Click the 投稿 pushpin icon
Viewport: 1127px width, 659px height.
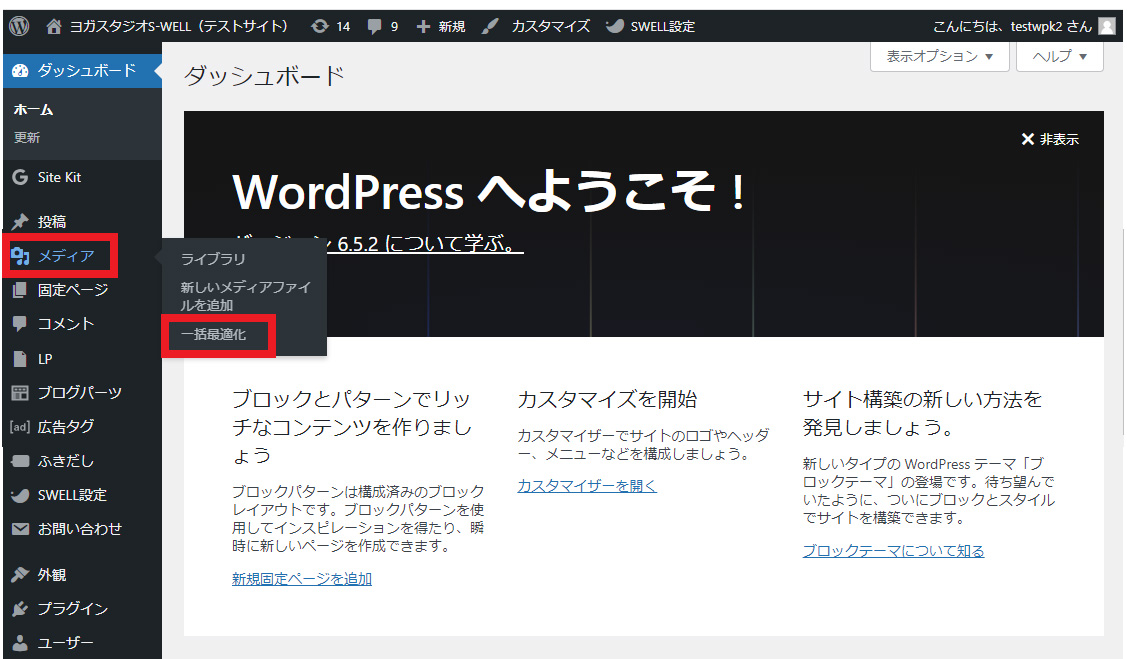coord(20,221)
